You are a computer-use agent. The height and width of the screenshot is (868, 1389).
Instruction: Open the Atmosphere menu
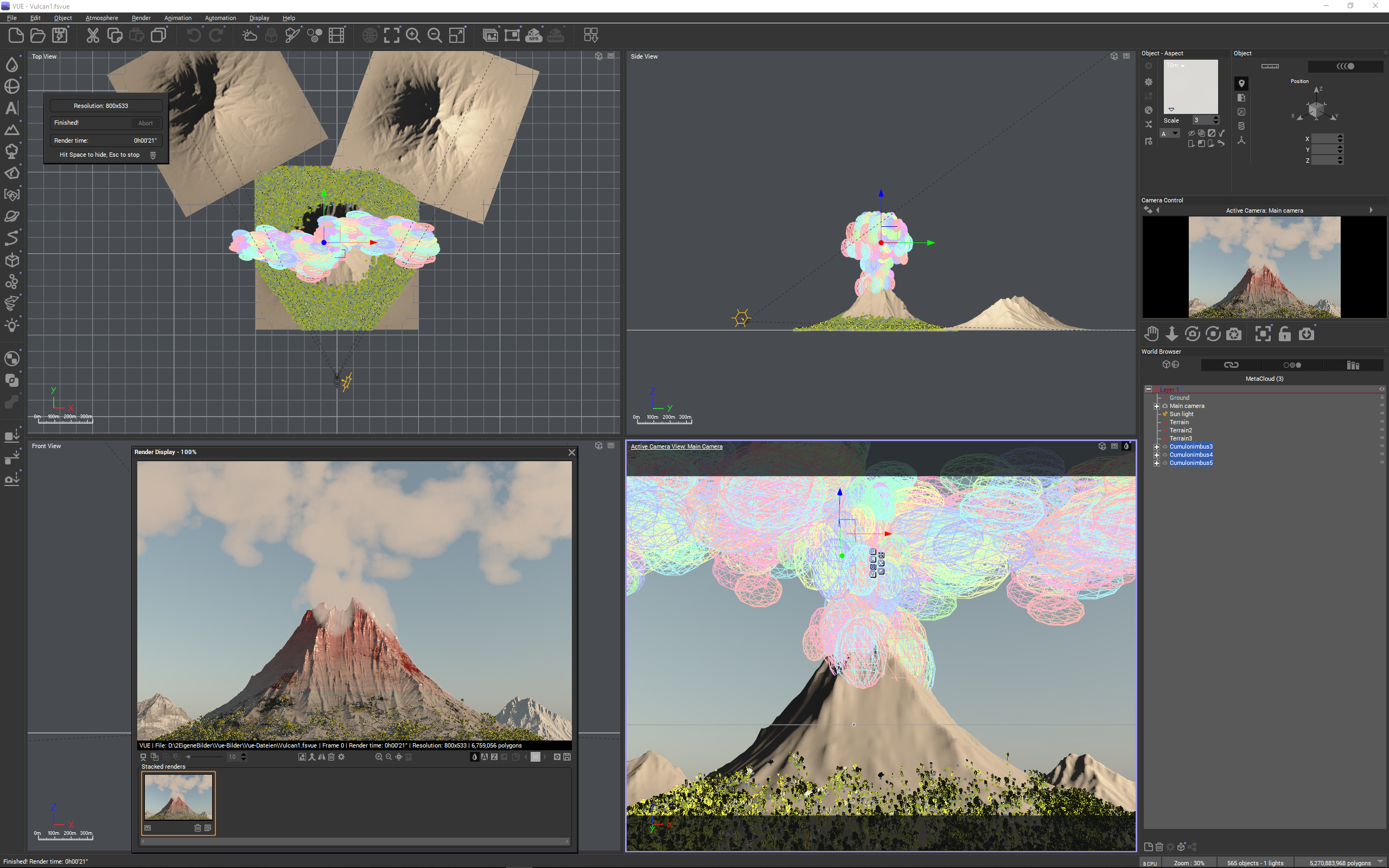pyautogui.click(x=101, y=18)
